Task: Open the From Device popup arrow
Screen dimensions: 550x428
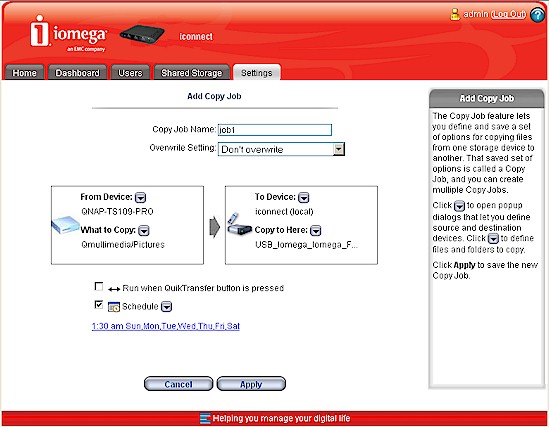Action: tap(141, 198)
